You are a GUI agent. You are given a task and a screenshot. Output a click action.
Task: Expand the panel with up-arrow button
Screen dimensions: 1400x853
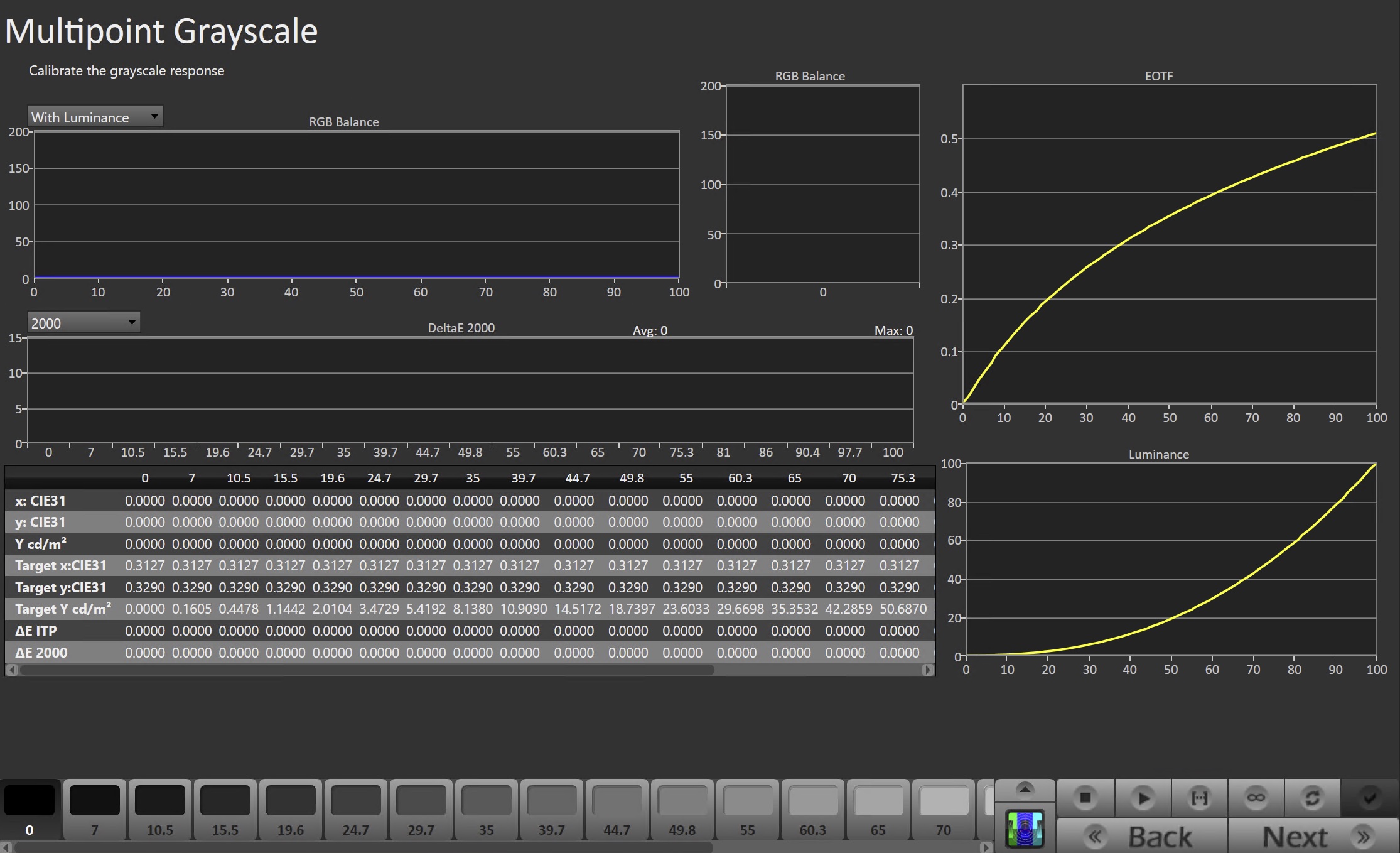coord(1025,789)
